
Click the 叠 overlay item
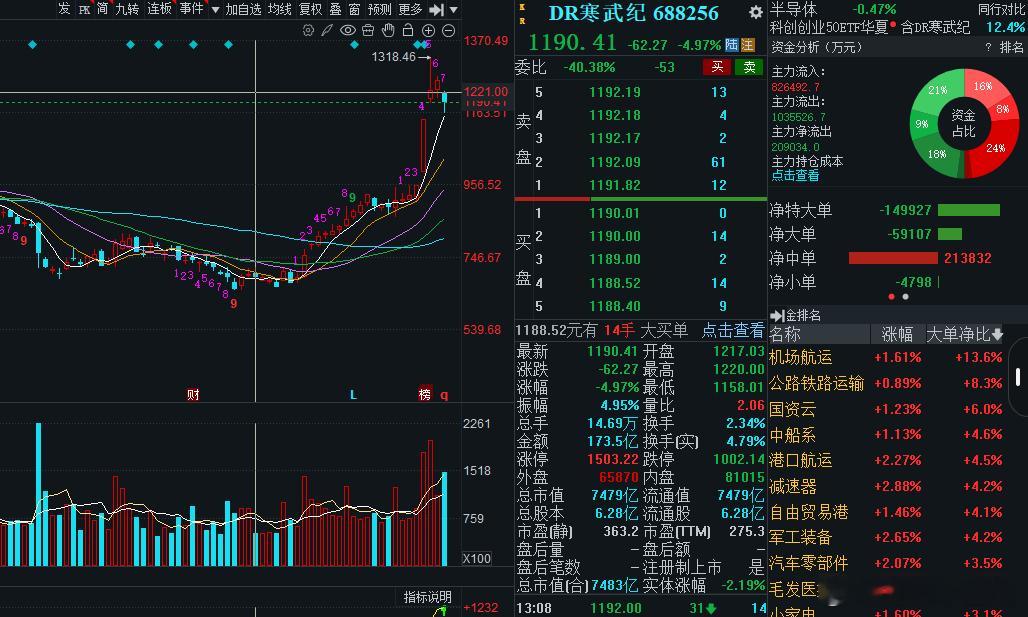[x=336, y=9]
